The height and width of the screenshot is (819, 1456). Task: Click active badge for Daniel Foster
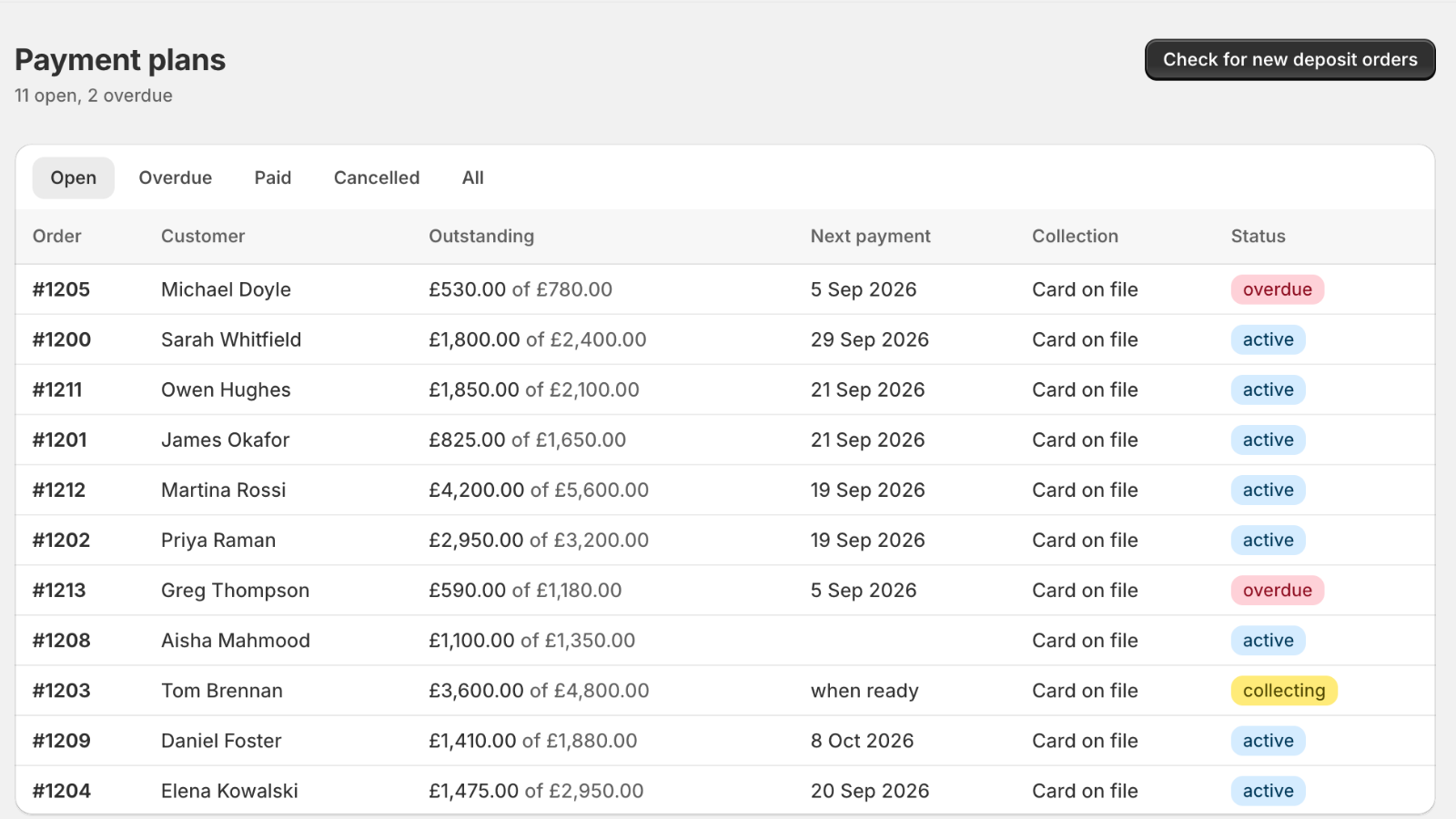(x=1269, y=740)
